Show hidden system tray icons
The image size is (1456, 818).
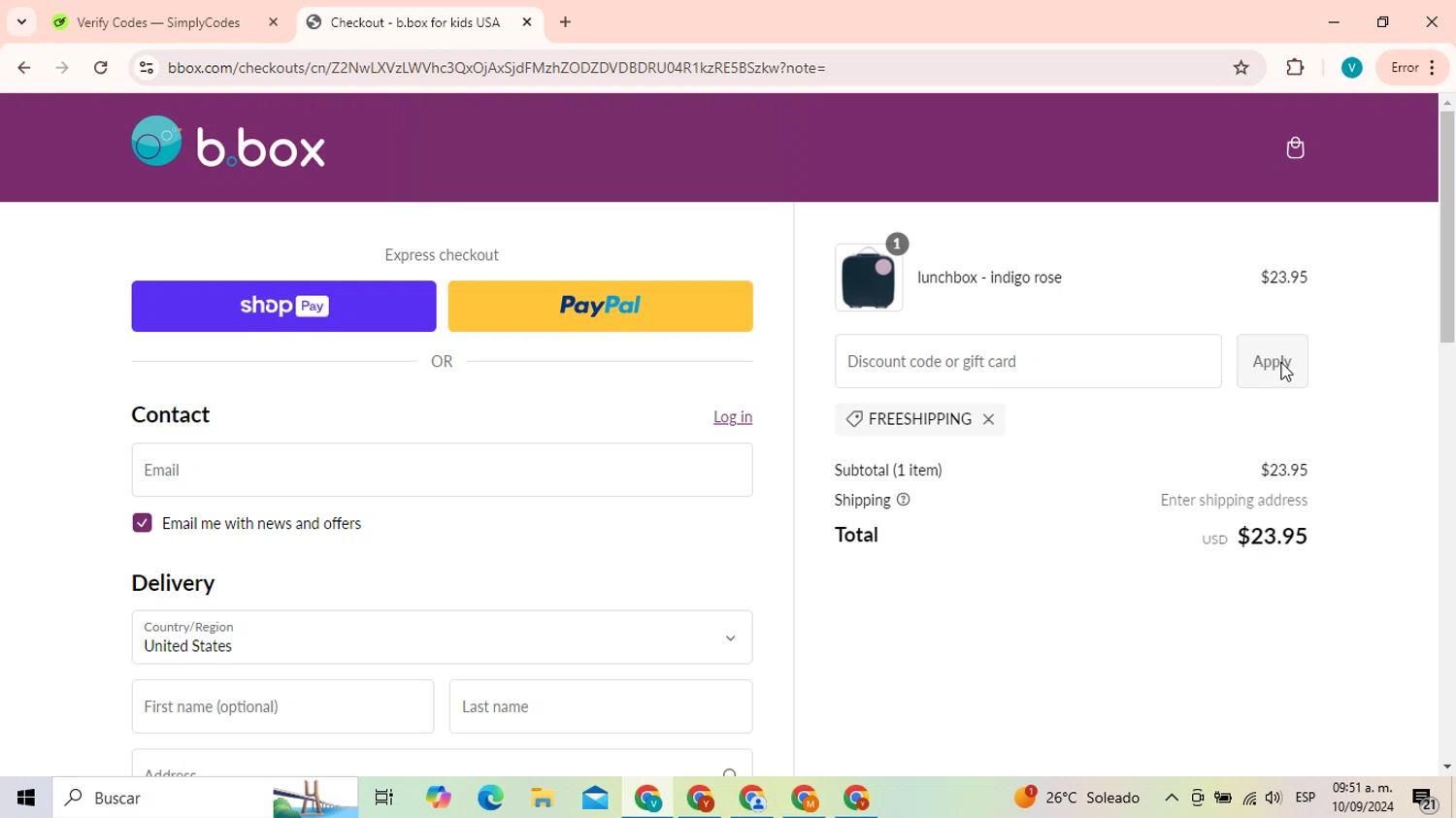coord(1172,798)
